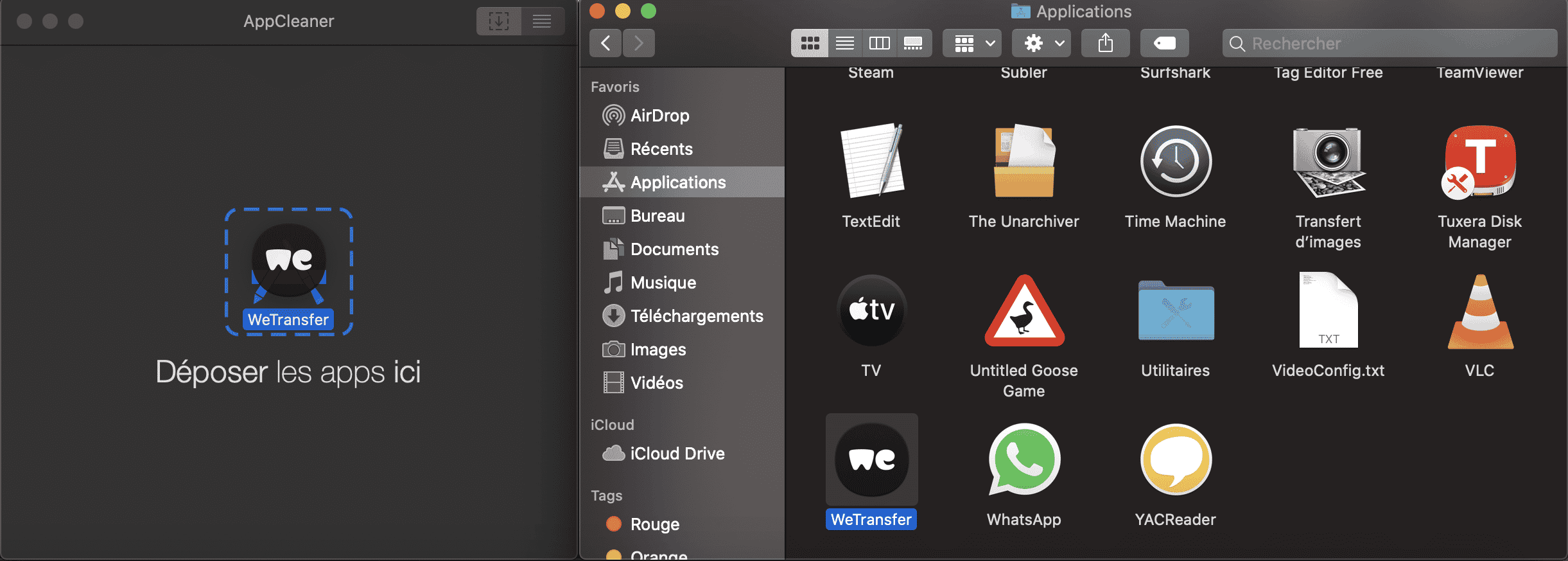Select the Untitled Goose Game icon
1568x561 pixels.
coord(1024,310)
